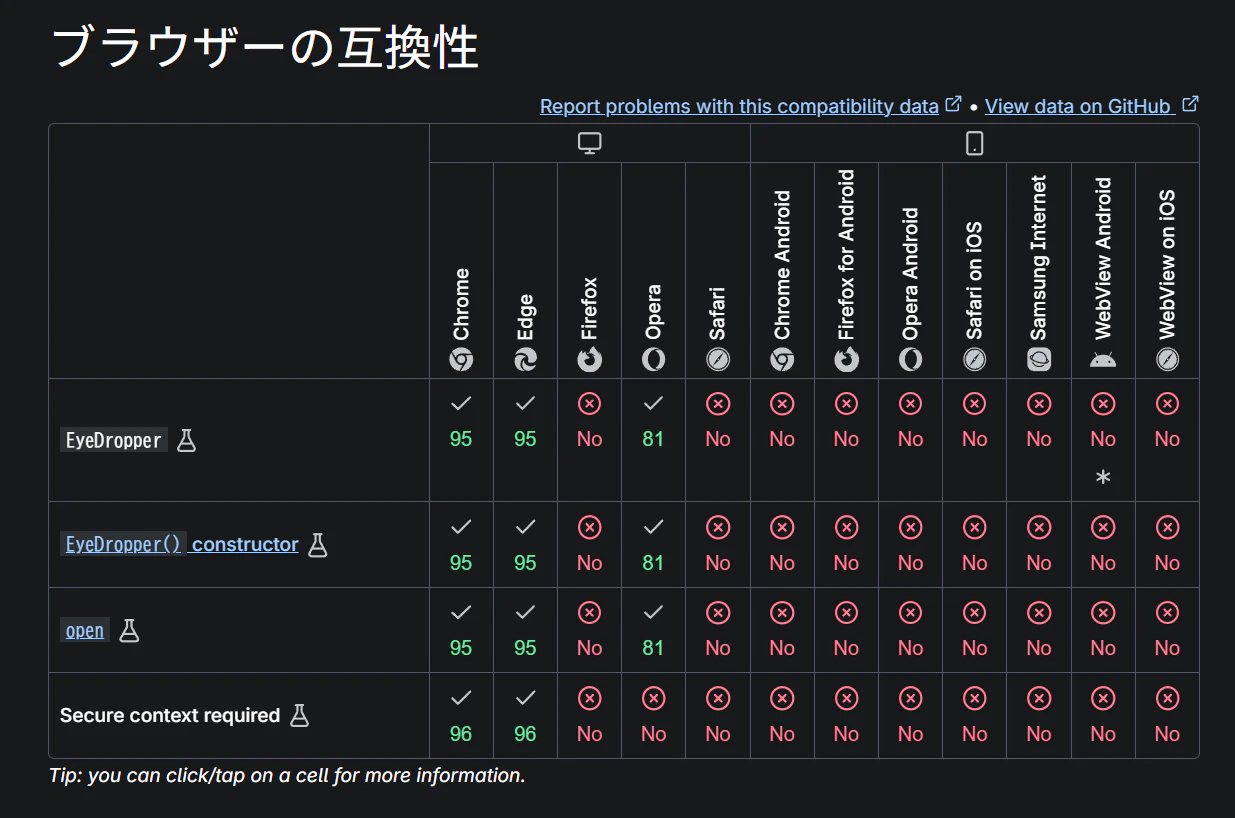Expand WebView Android No cell with asterisk
This screenshot has height=818, width=1235.
[1103, 440]
